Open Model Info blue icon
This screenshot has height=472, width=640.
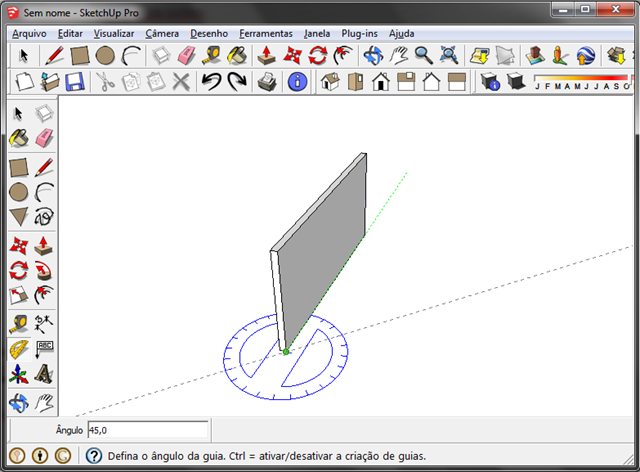tap(298, 82)
